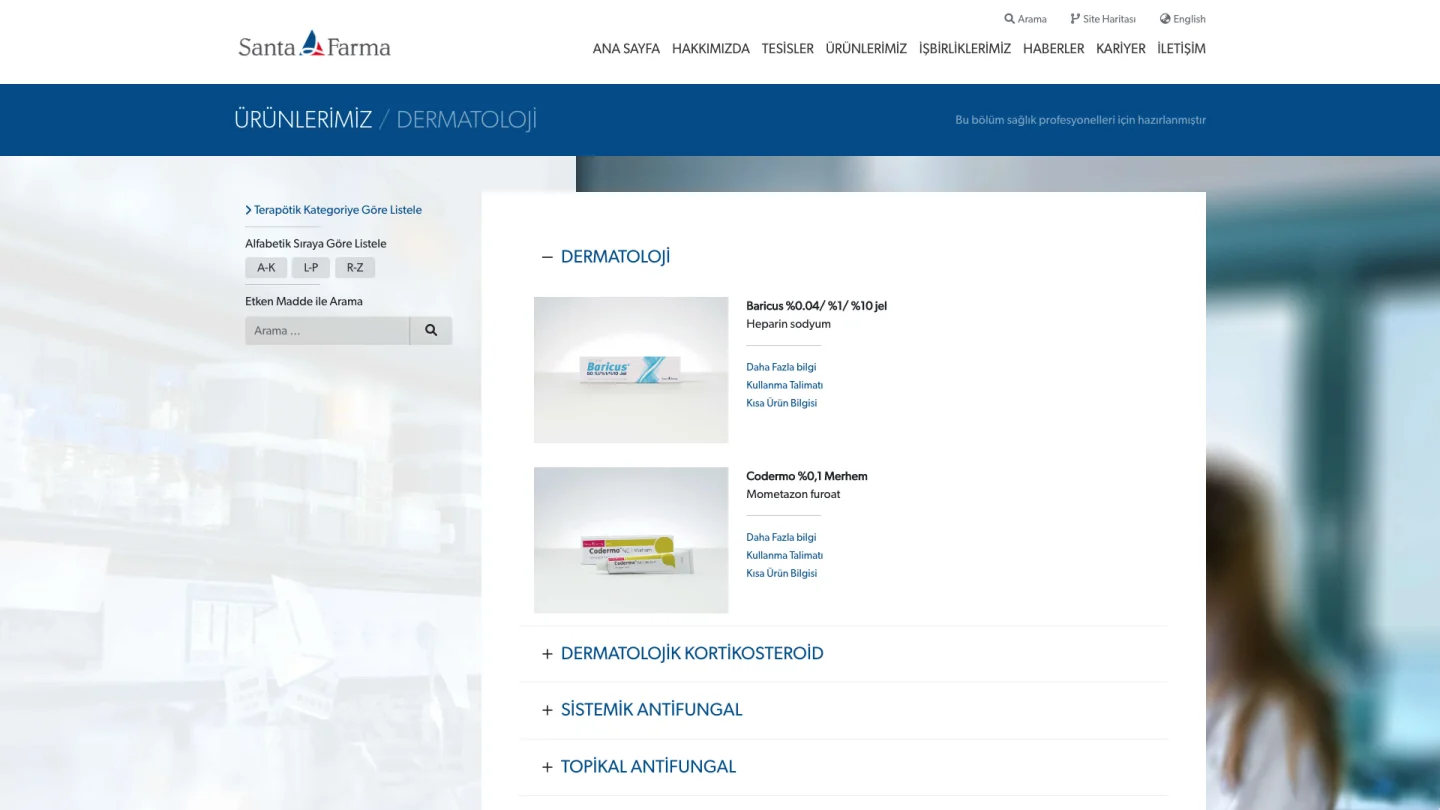Click Daha Fazla bilgi for Baricus
Screen dimensions: 1440x810
point(781,367)
